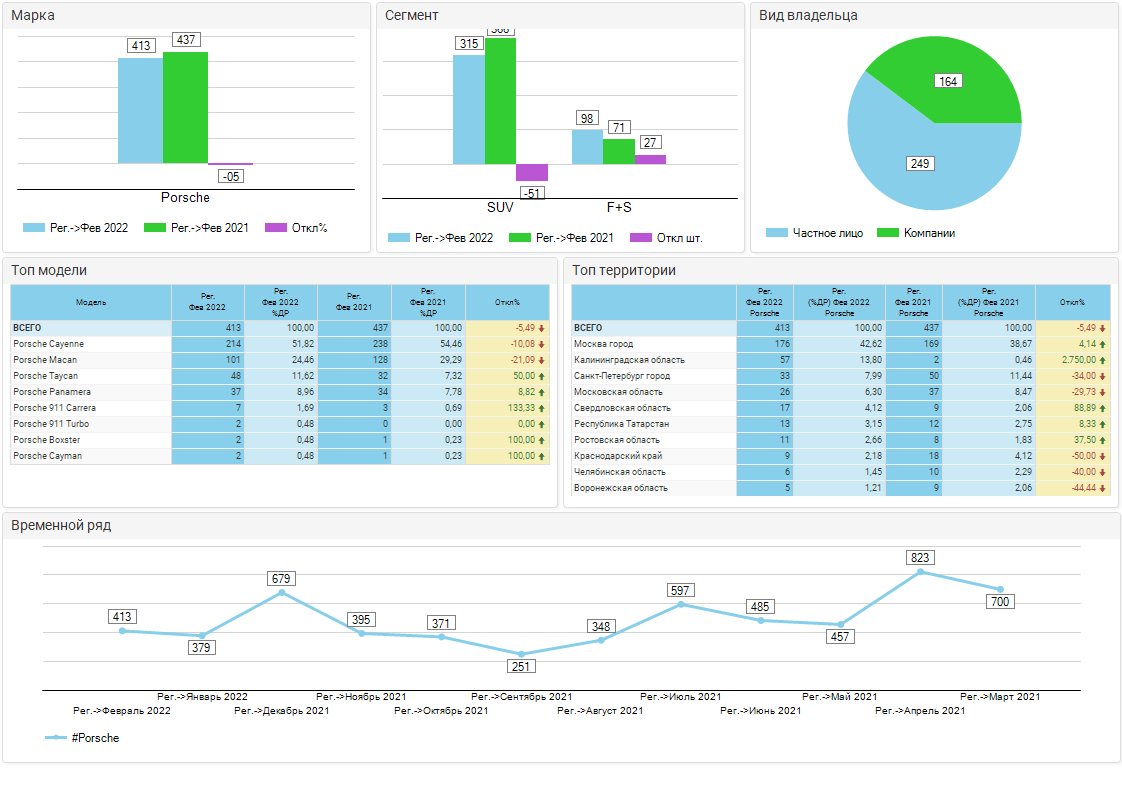Click red down arrow in Porsche Cayenne row
Screen dimensions: 1122x793
[x=541, y=344]
